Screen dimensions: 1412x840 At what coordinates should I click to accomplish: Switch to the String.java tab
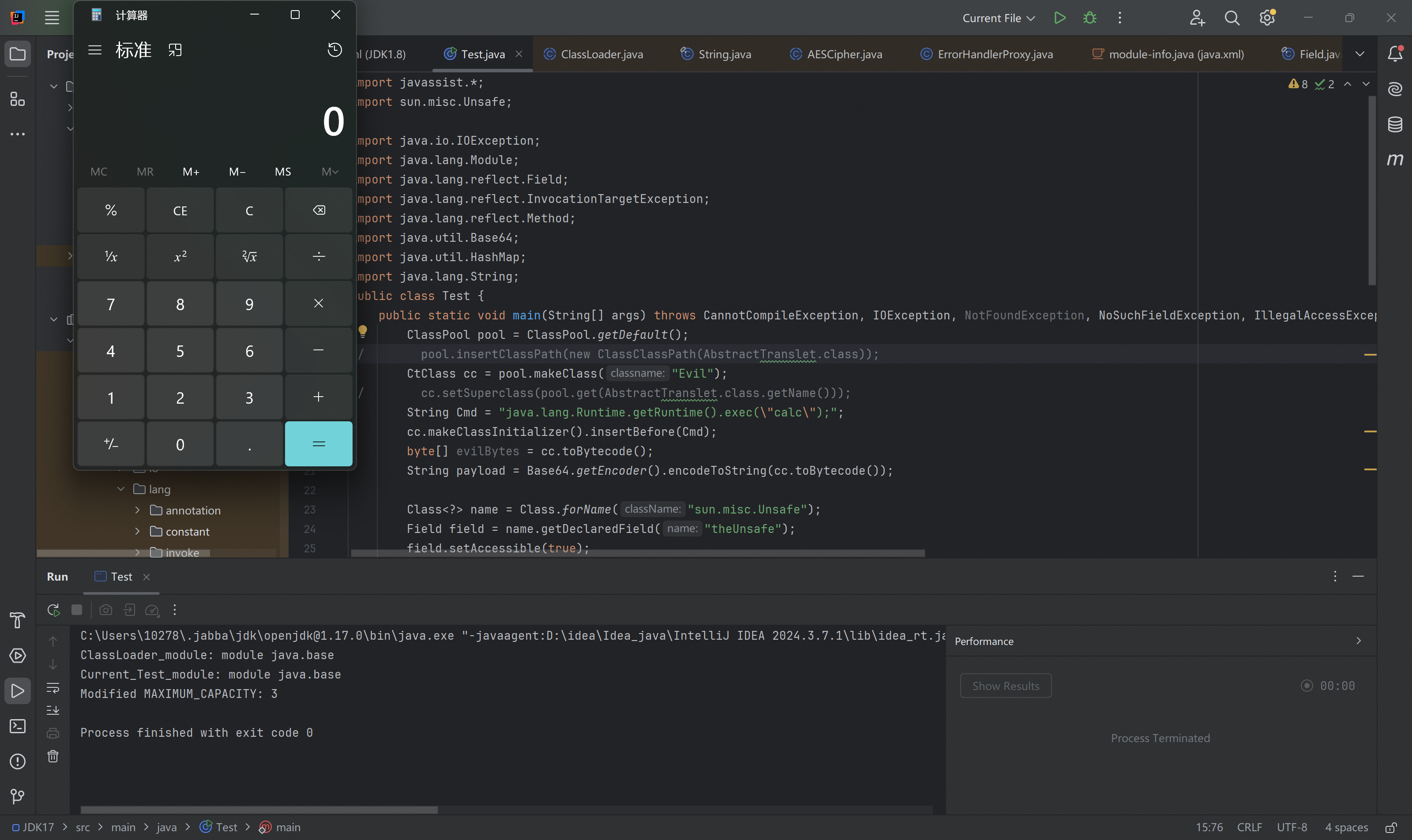pos(716,54)
